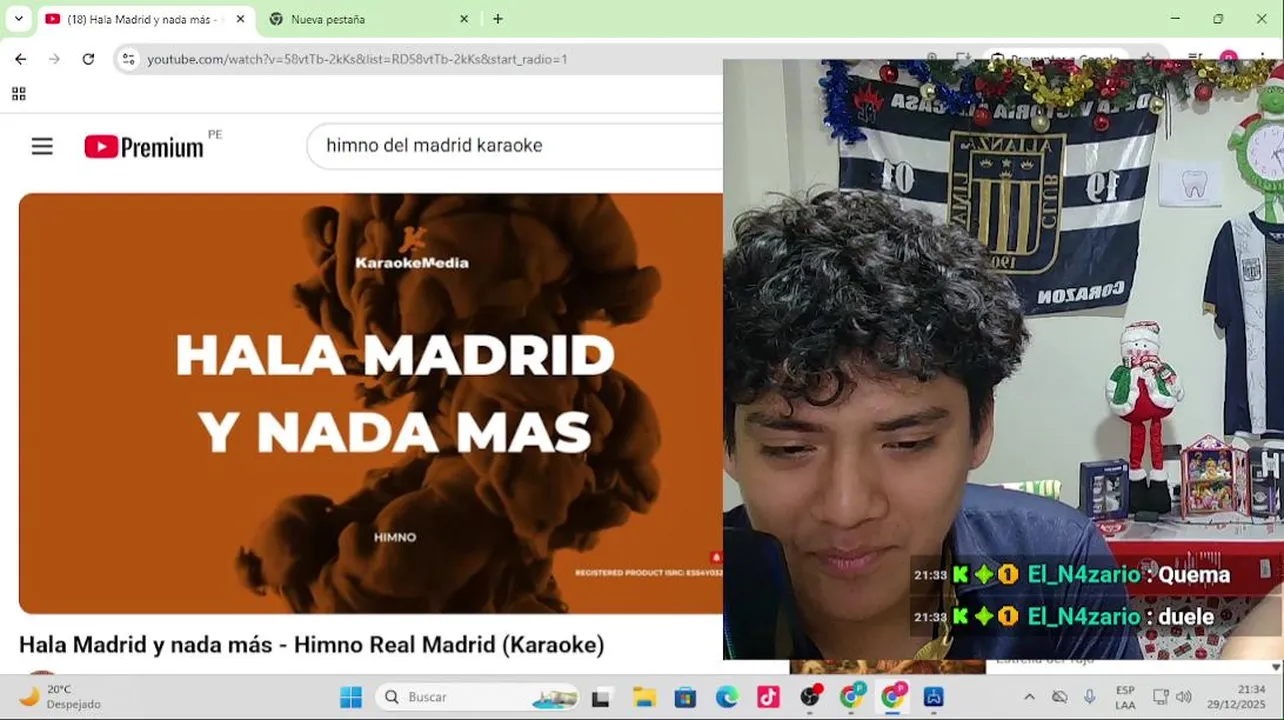Open the YouTube hamburger guide menu
The image size is (1284, 720).
pos(42,147)
